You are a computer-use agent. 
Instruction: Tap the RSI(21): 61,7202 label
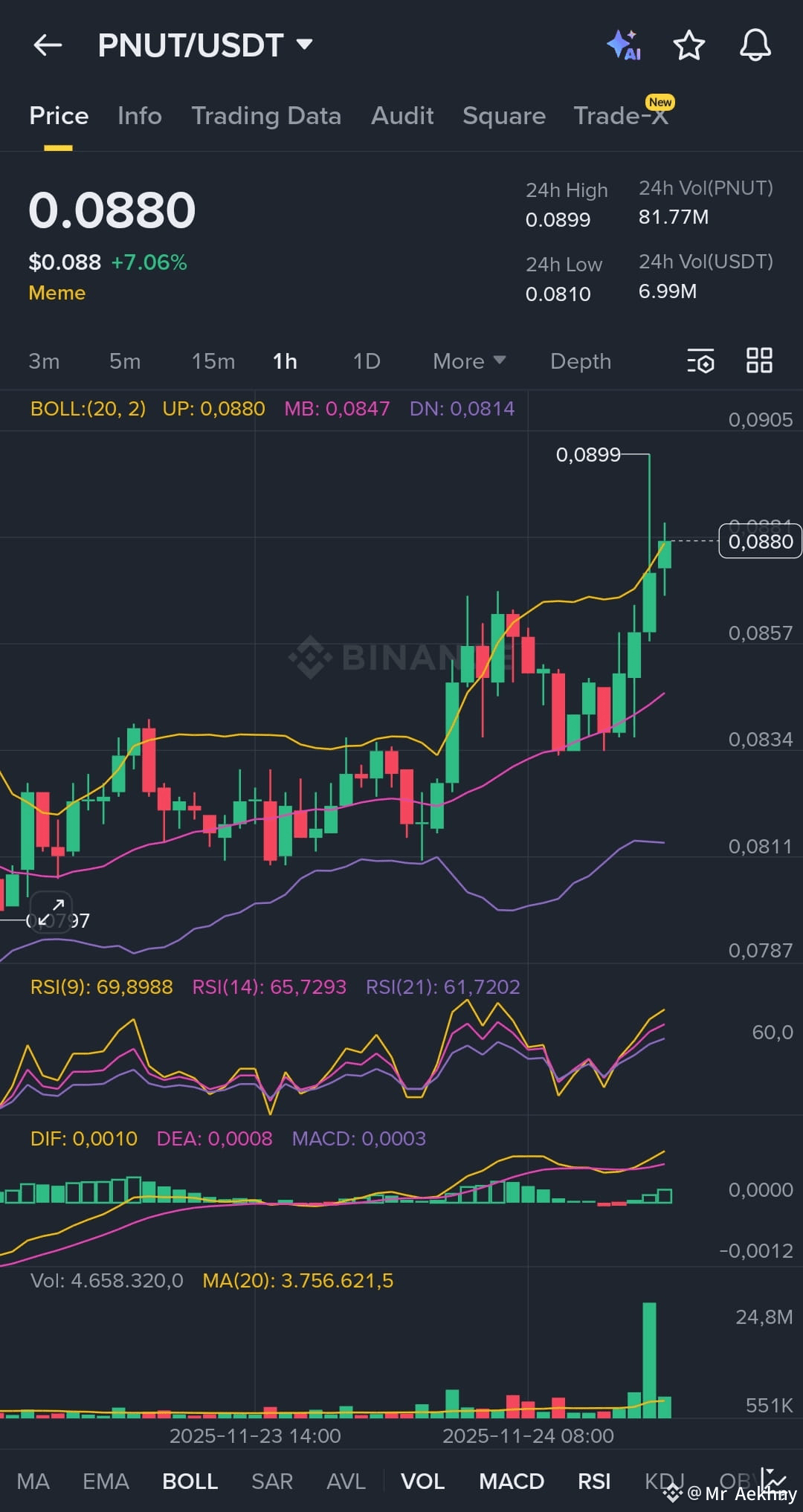tap(443, 987)
